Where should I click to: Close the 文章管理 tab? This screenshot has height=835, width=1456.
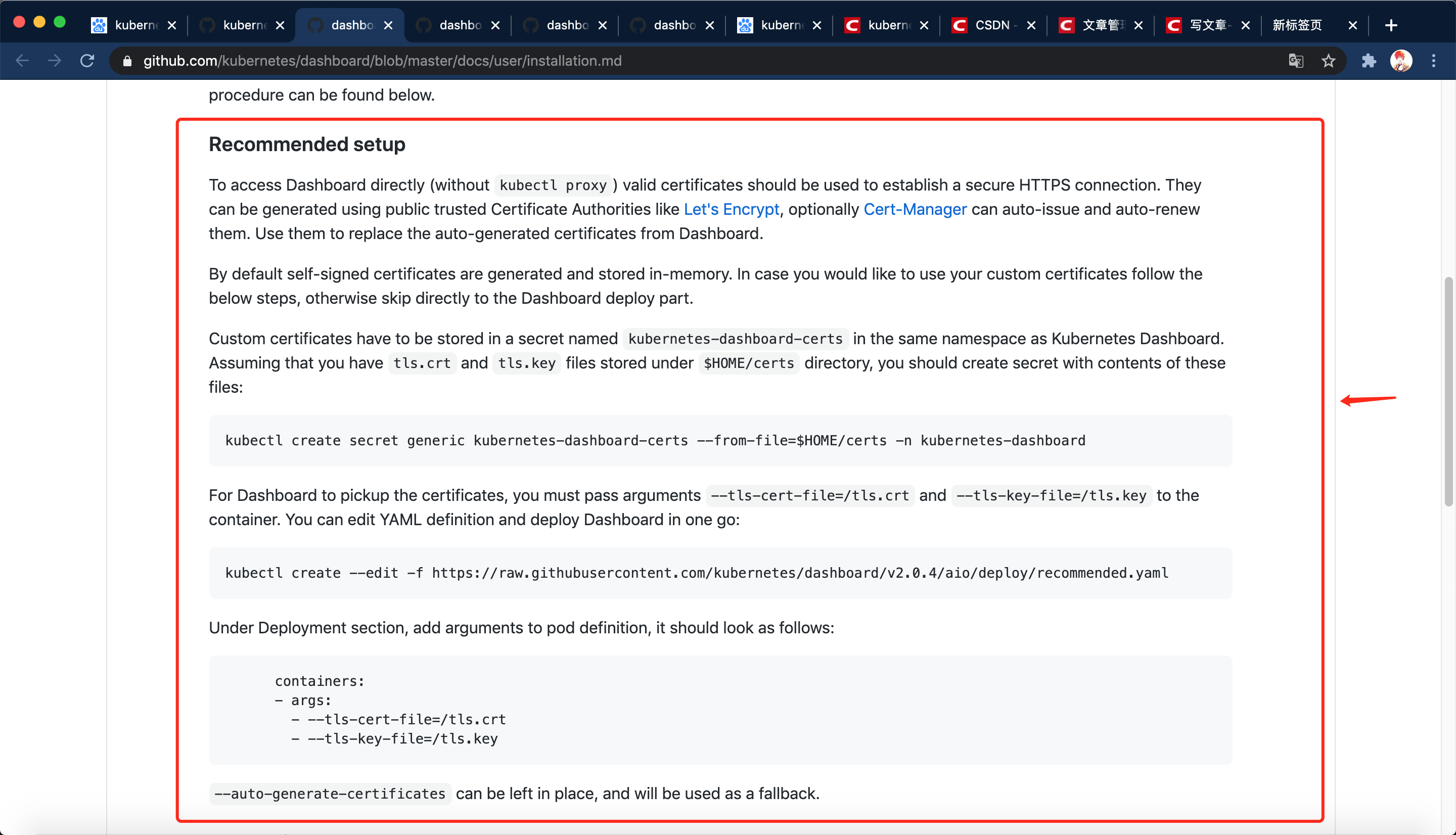click(1139, 25)
